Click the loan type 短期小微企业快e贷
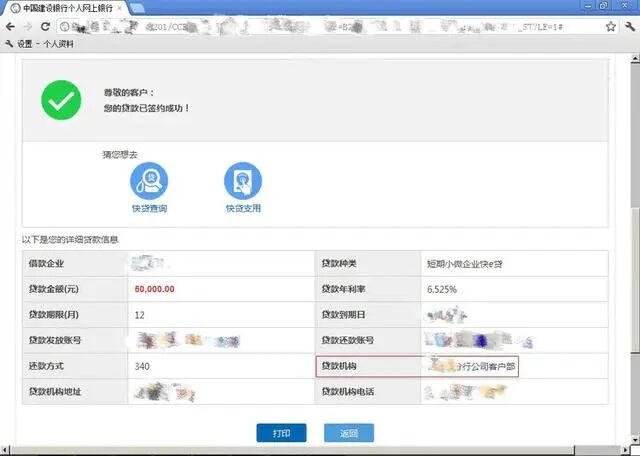 464,264
